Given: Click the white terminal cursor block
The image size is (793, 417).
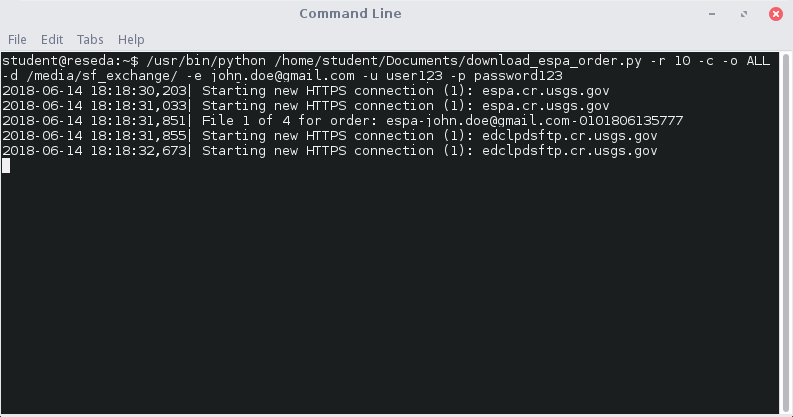Looking at the screenshot, I should coord(6,166).
